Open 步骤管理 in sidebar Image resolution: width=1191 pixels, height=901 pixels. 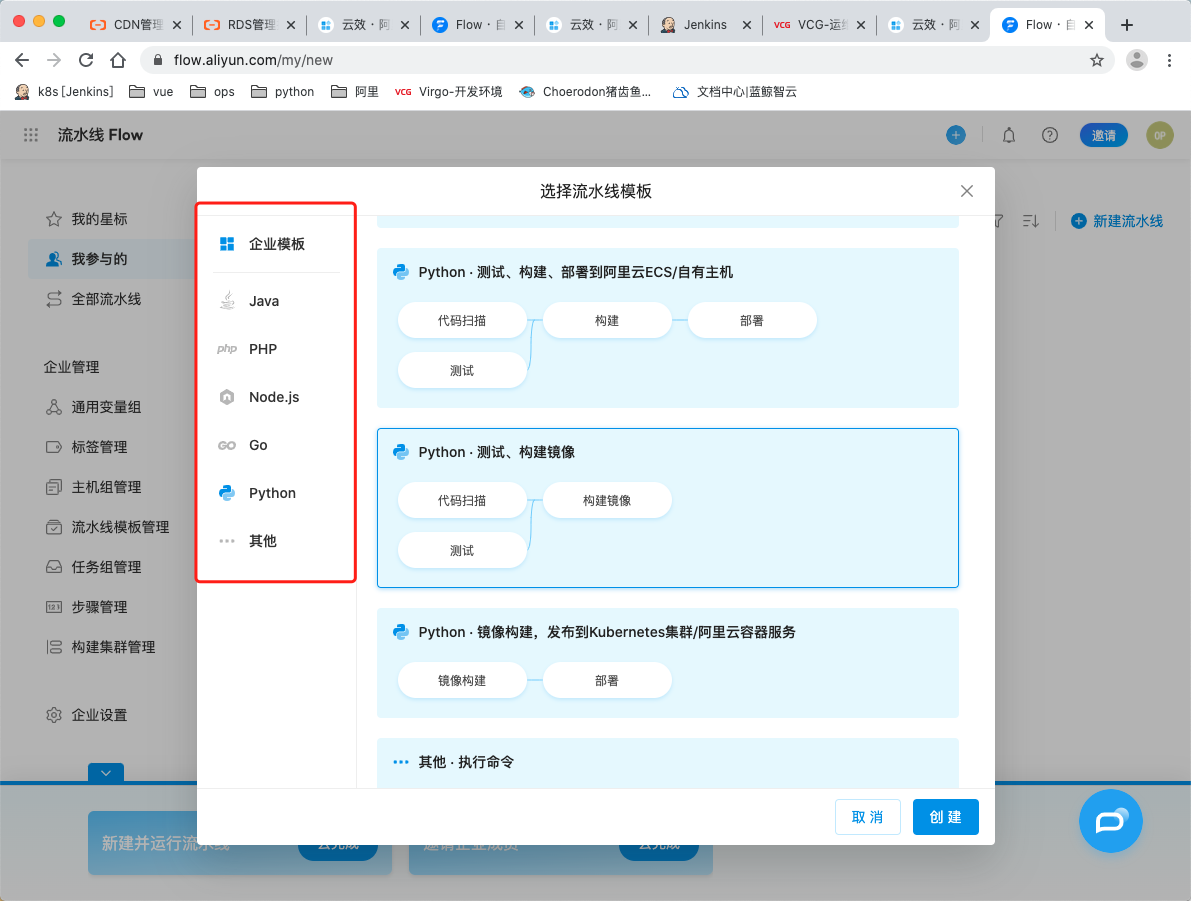(x=87, y=607)
